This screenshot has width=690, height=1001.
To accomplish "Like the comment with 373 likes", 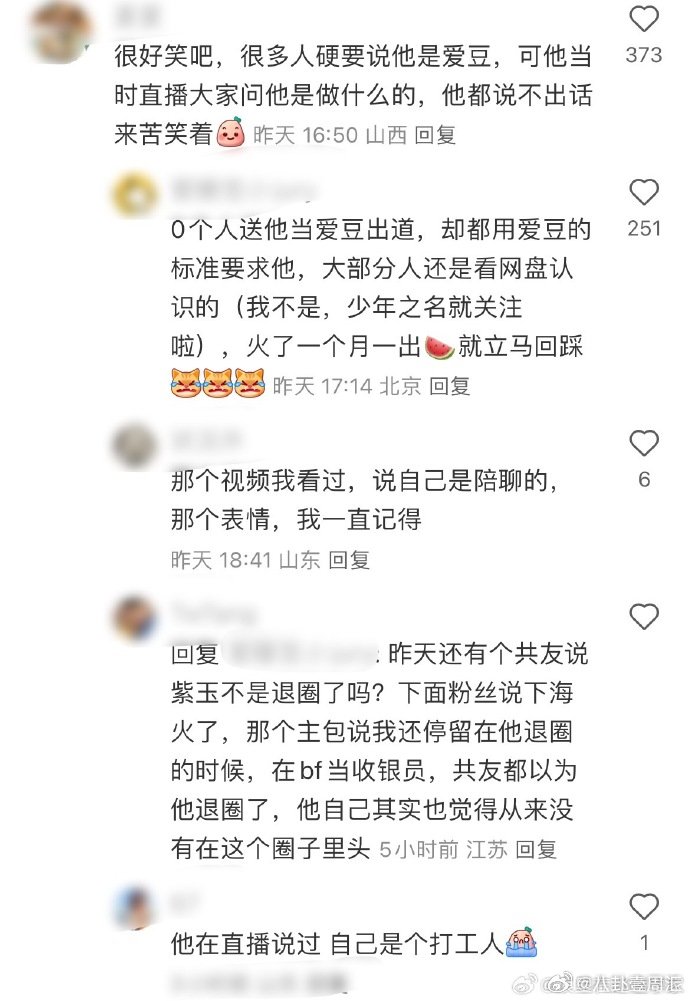I will click(644, 19).
